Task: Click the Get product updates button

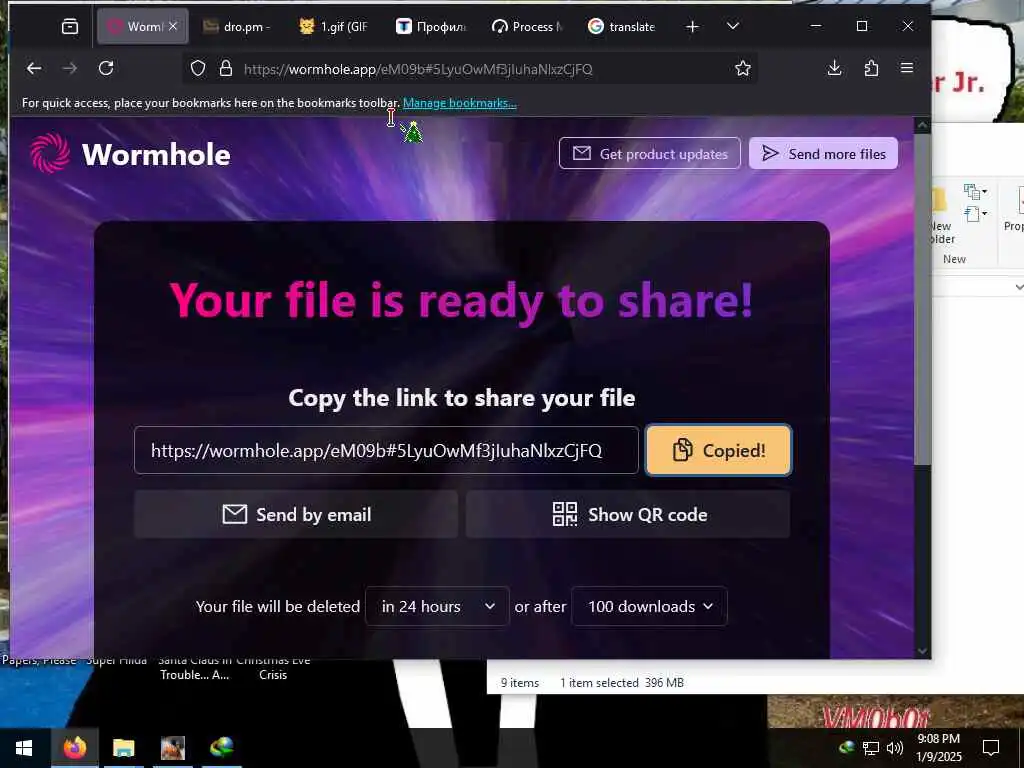Action: tap(650, 153)
